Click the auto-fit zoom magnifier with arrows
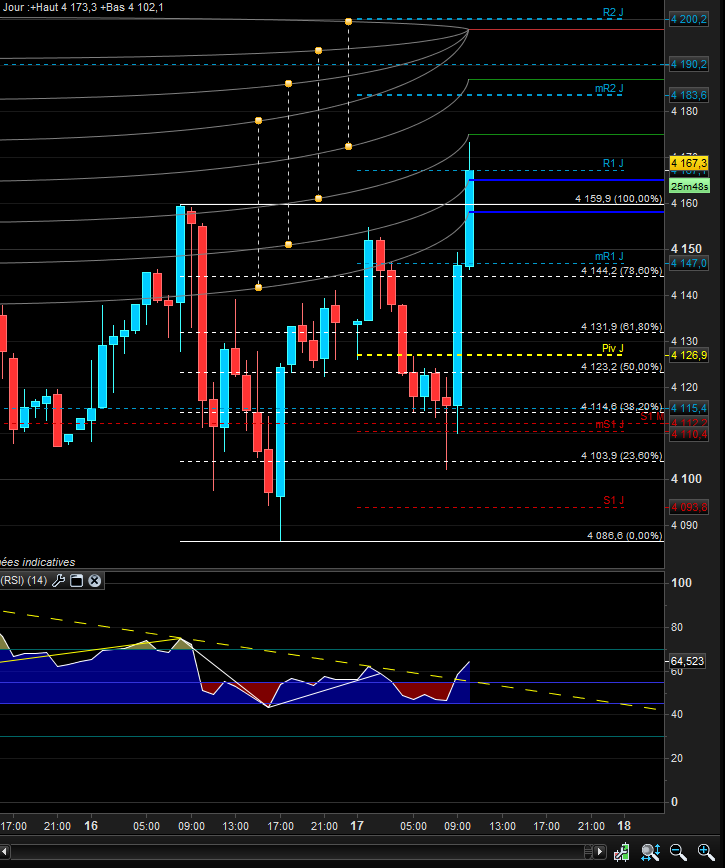The width and height of the screenshot is (725, 868). coord(650,852)
